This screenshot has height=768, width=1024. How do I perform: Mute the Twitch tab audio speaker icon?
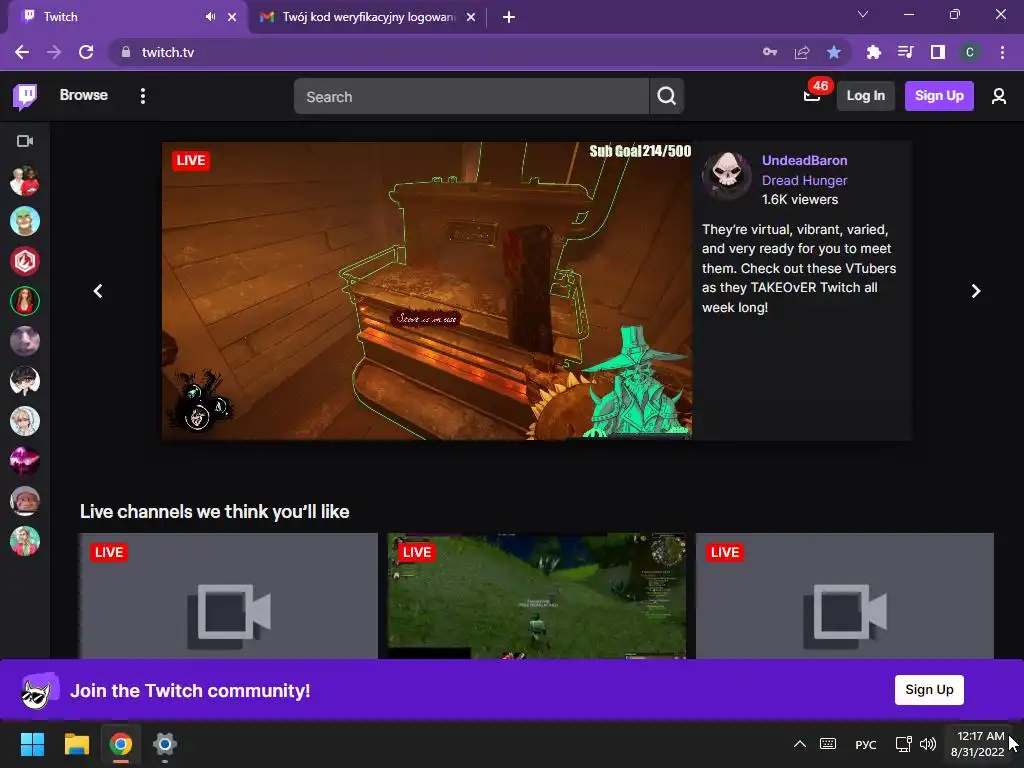pos(210,17)
